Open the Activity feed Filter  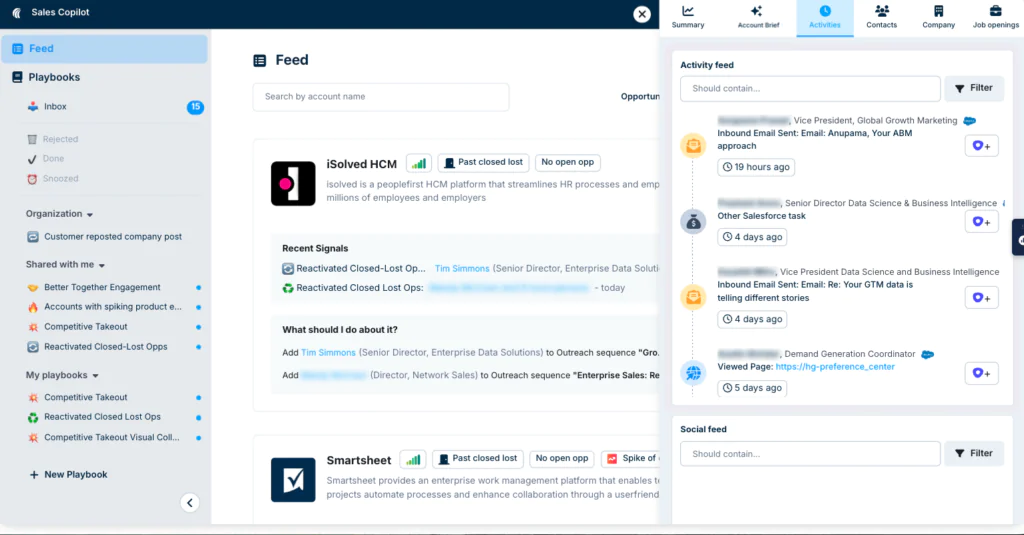pos(974,88)
